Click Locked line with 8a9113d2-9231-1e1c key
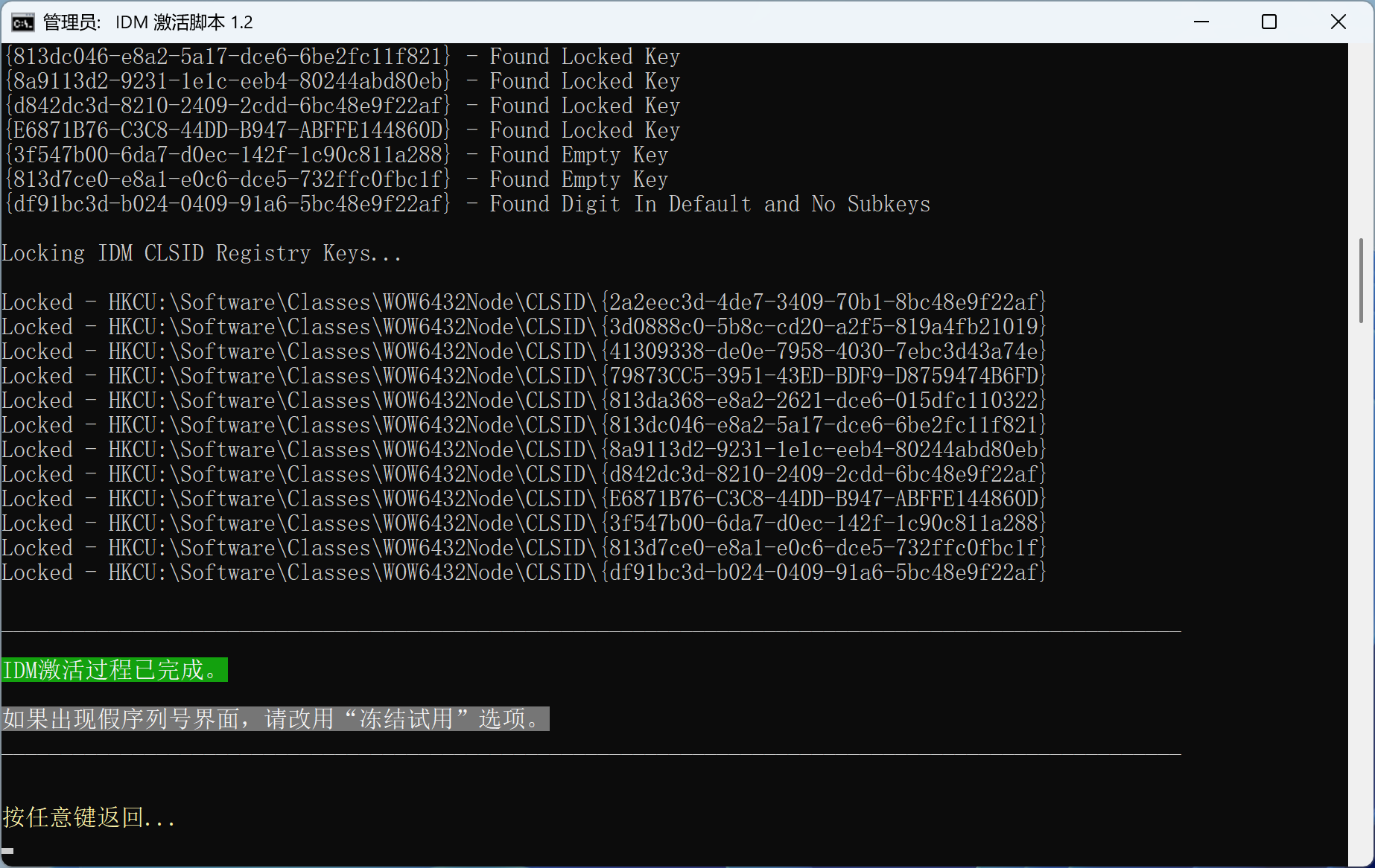This screenshot has height=868, width=1375. click(524, 450)
